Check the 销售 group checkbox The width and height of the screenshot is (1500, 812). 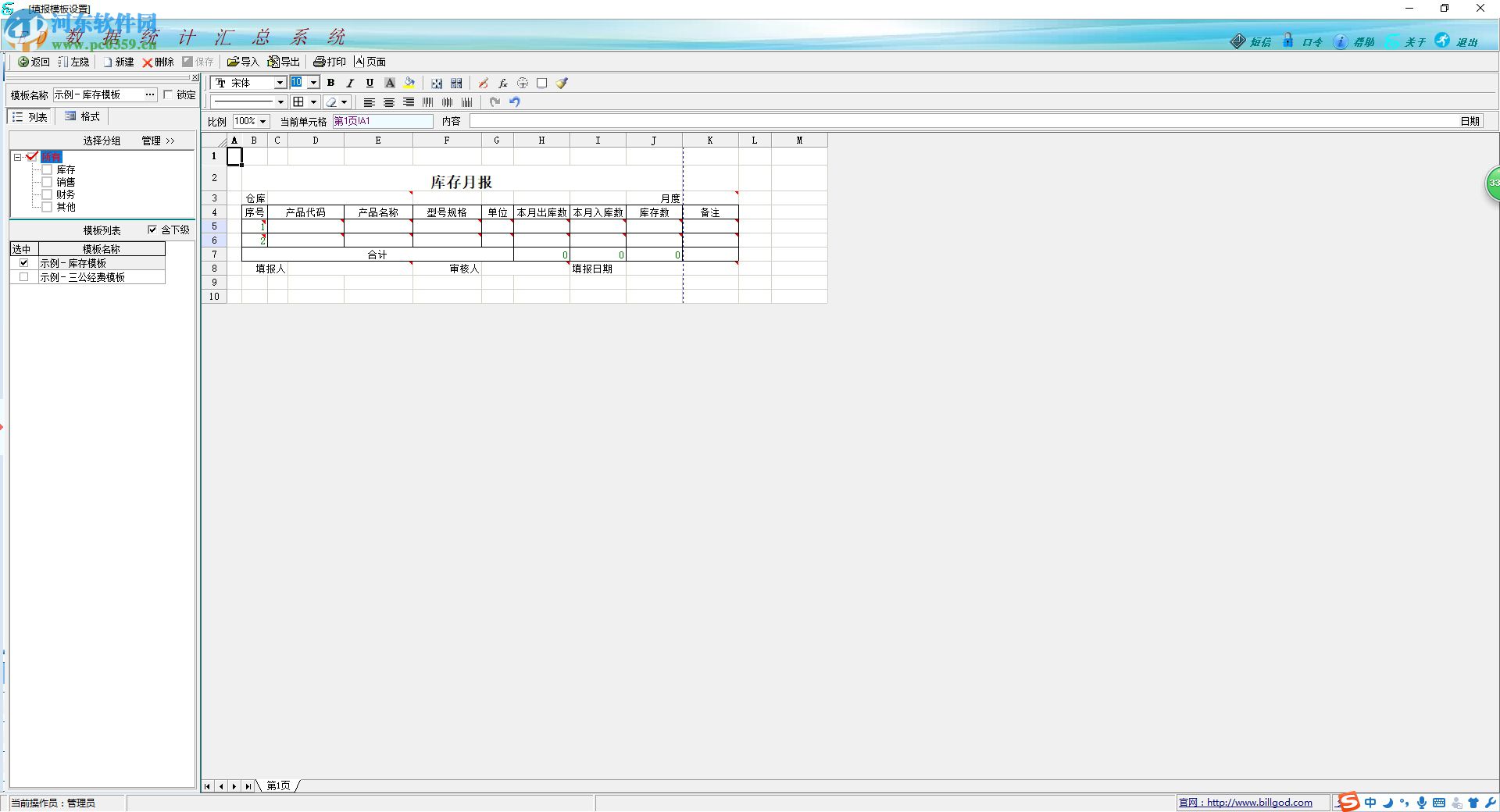point(47,182)
